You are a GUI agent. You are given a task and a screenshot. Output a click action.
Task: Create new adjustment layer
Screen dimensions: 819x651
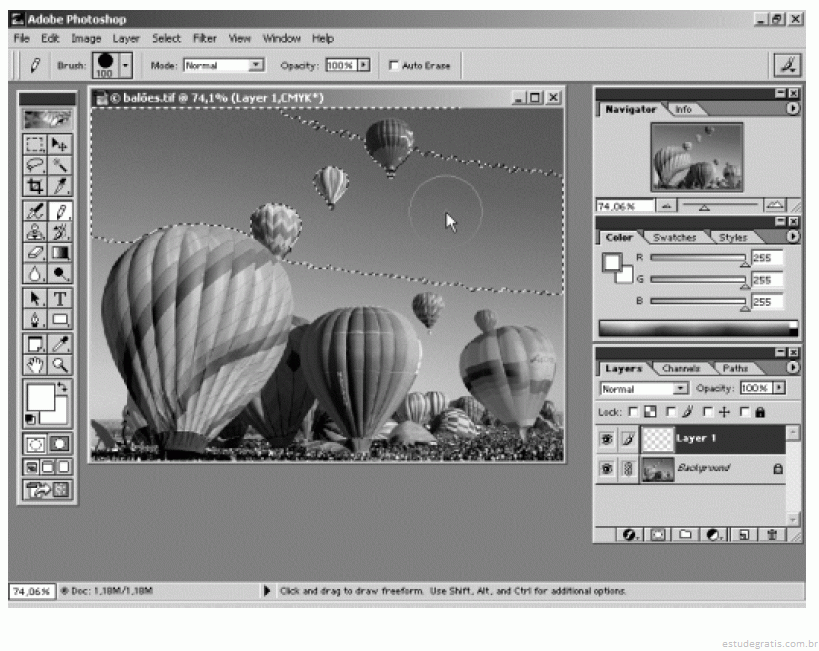pos(713,534)
